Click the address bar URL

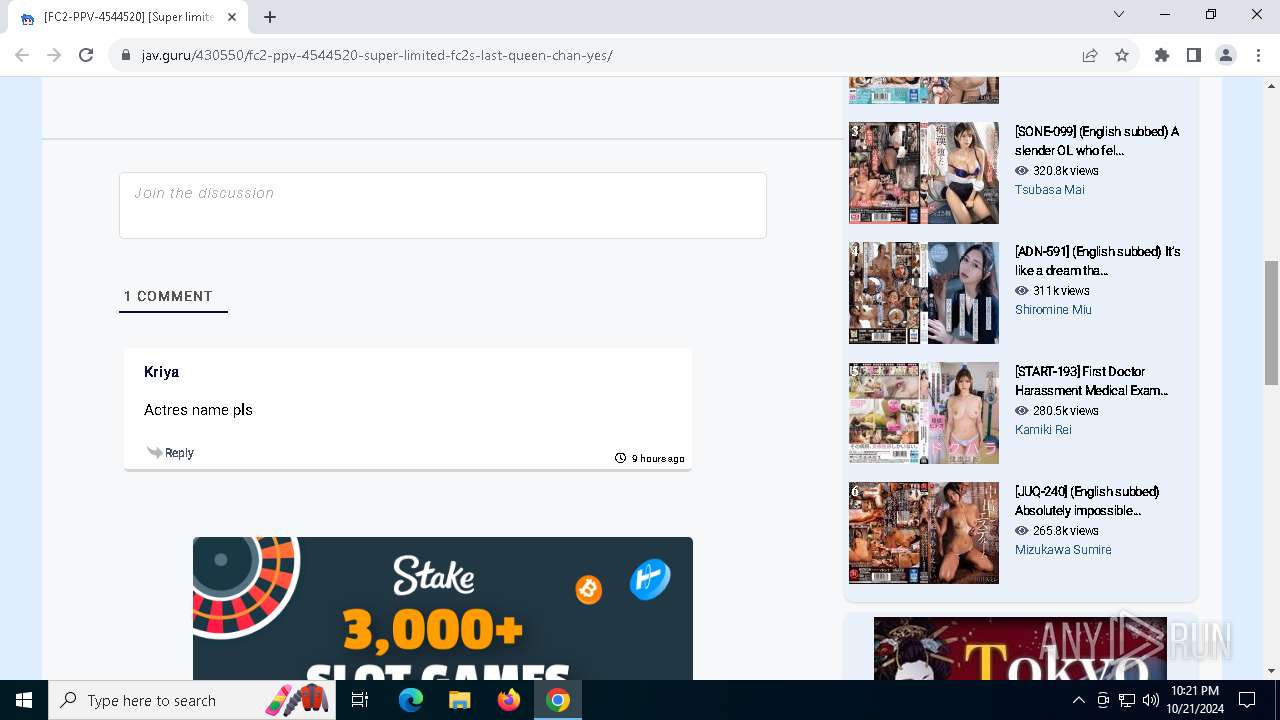377,55
